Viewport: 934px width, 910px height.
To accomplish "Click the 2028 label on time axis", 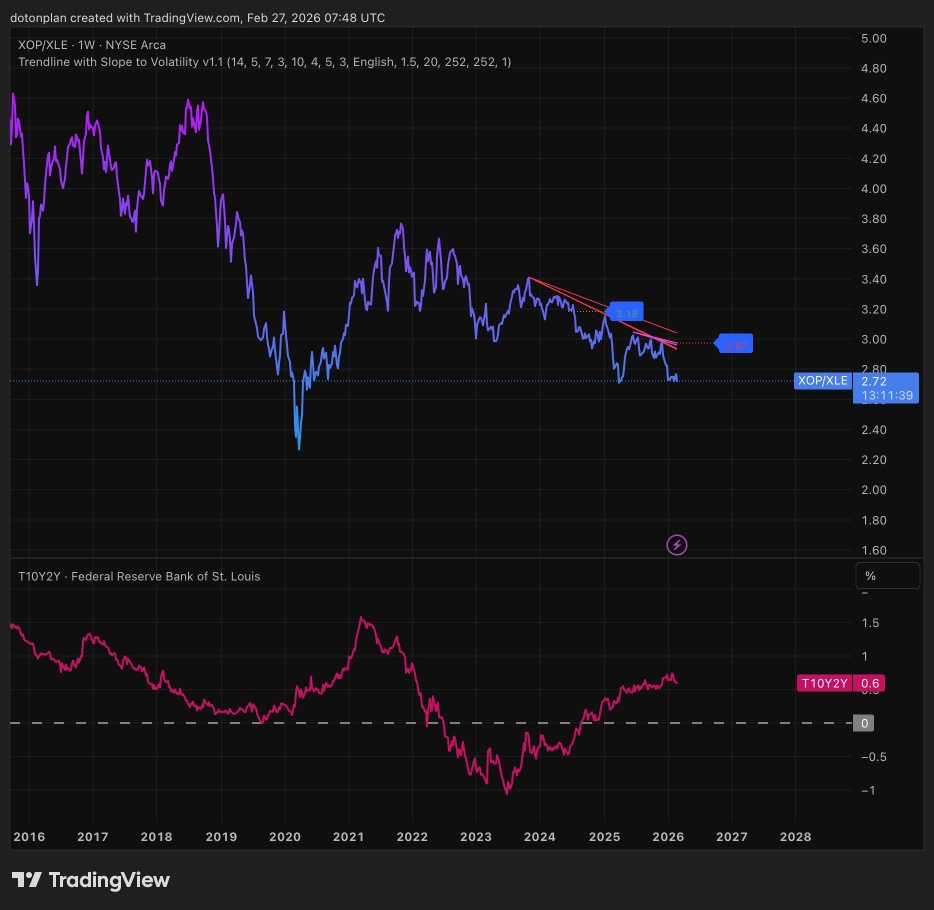I will (795, 837).
